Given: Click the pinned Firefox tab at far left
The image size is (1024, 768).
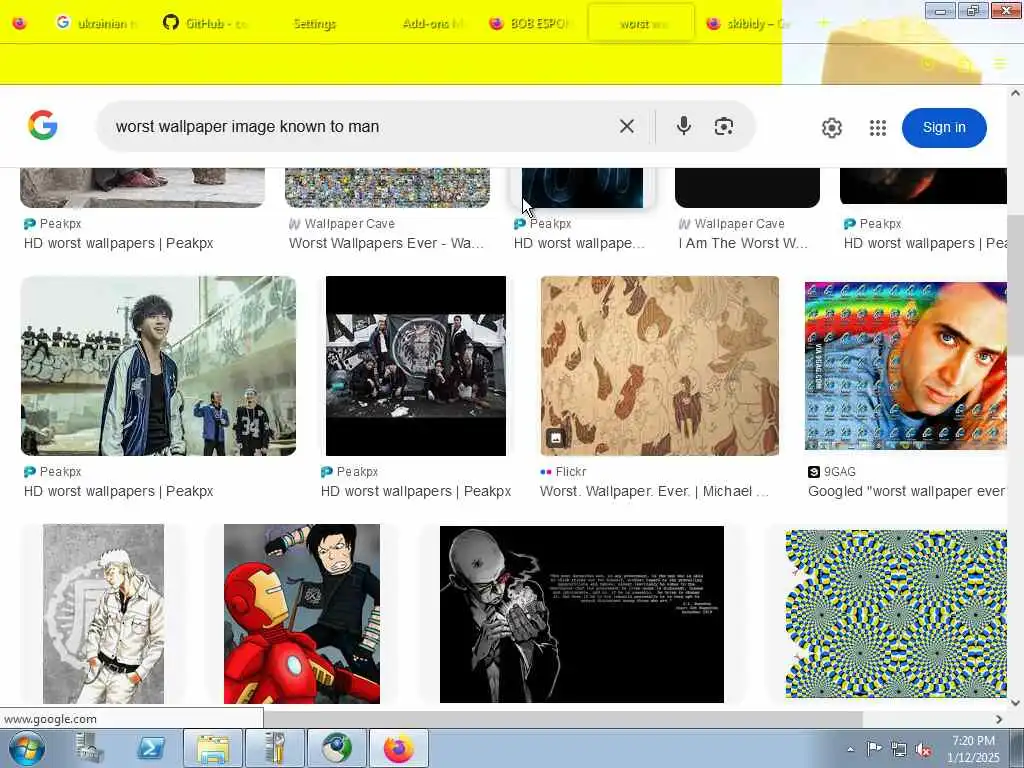Looking at the screenshot, I should 20,24.
